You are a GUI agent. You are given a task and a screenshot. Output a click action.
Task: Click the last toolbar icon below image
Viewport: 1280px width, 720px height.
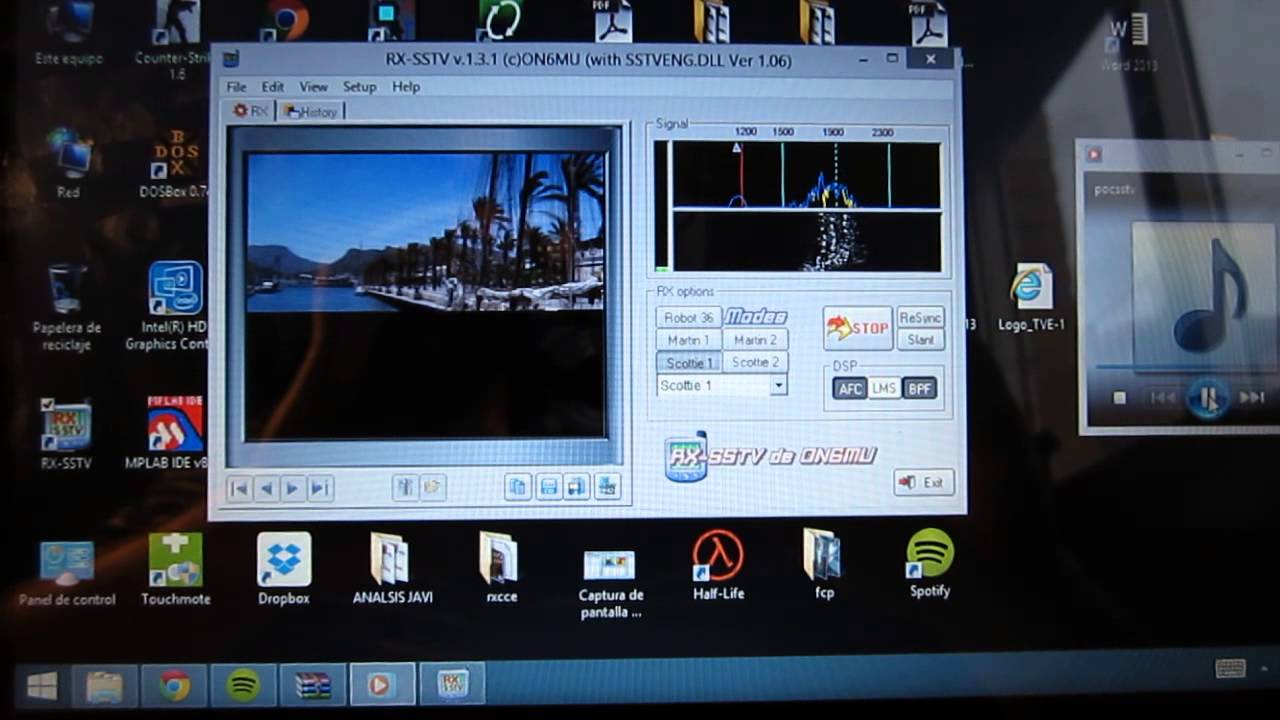(x=607, y=487)
